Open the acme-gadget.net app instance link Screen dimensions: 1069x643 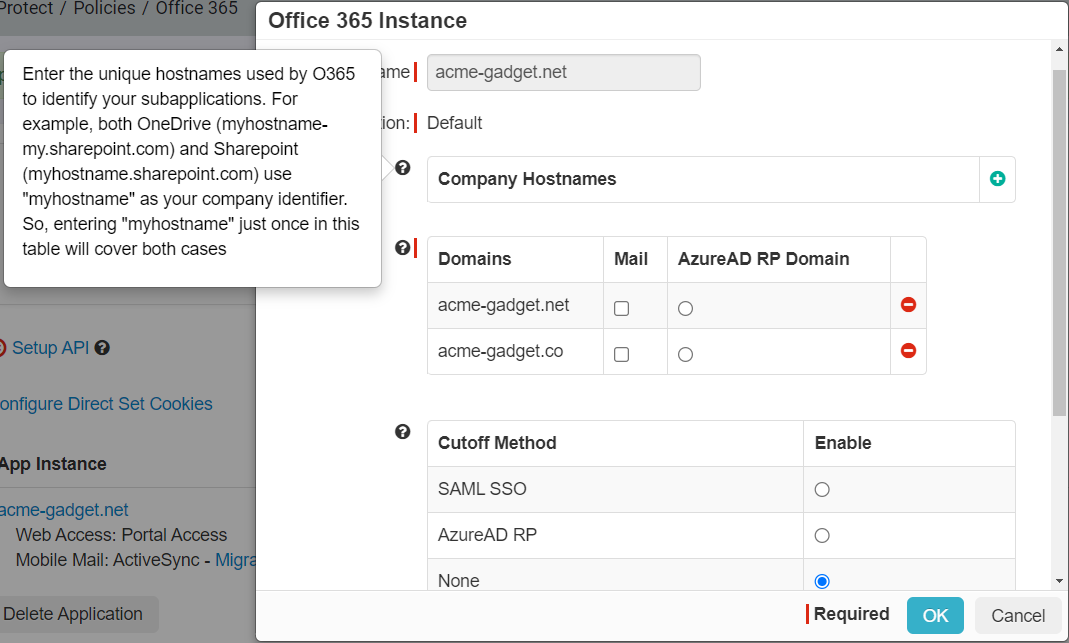(x=64, y=509)
